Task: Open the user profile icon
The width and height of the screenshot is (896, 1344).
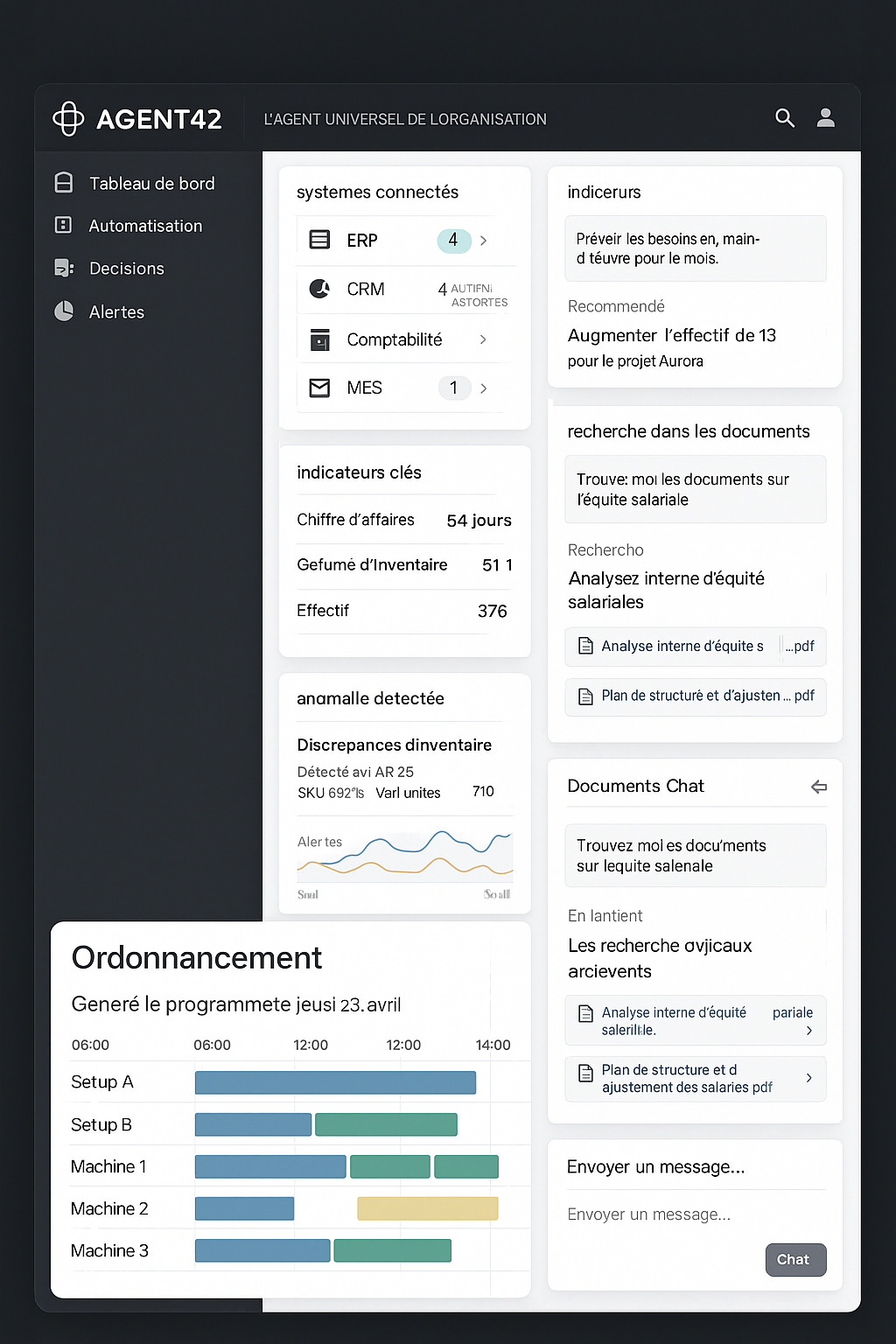Action: click(825, 118)
